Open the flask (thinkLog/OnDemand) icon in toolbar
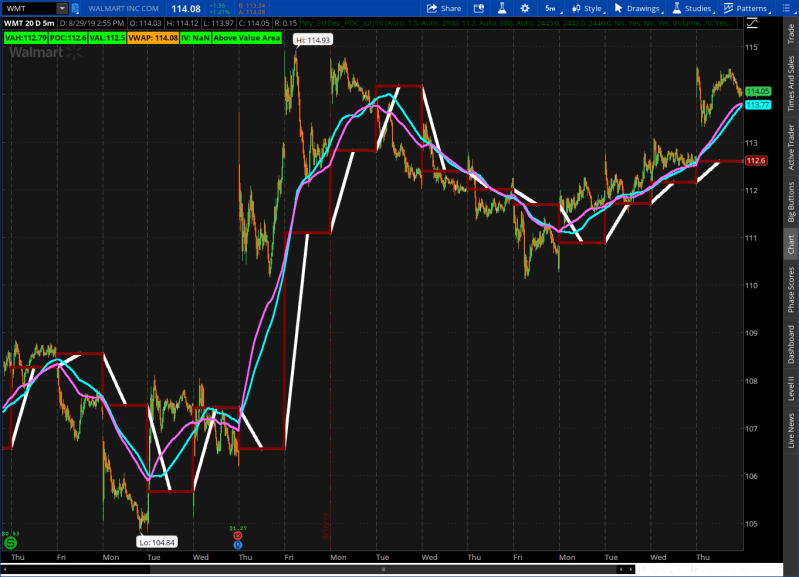Screen dimensions: 799x577 click(x=502, y=8)
